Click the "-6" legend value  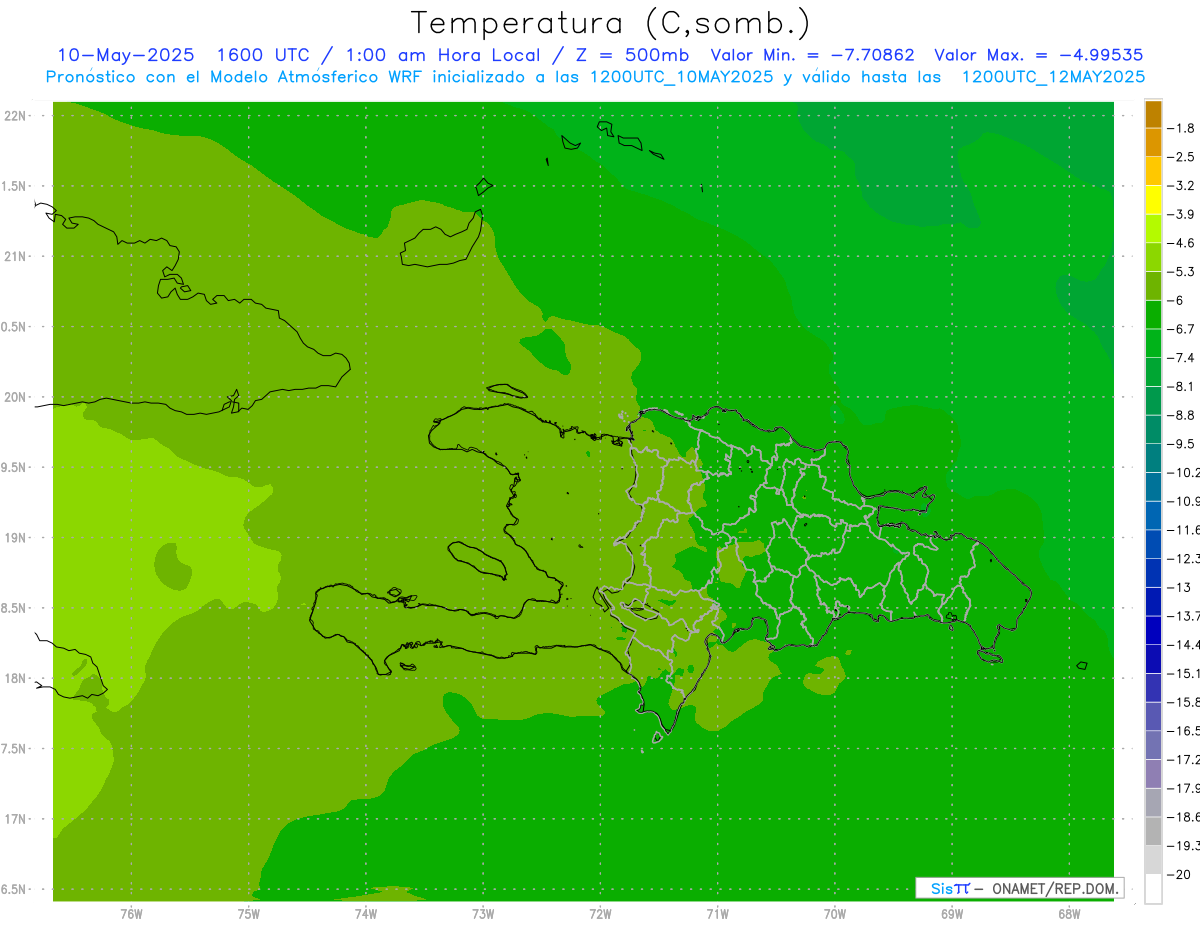[1175, 300]
